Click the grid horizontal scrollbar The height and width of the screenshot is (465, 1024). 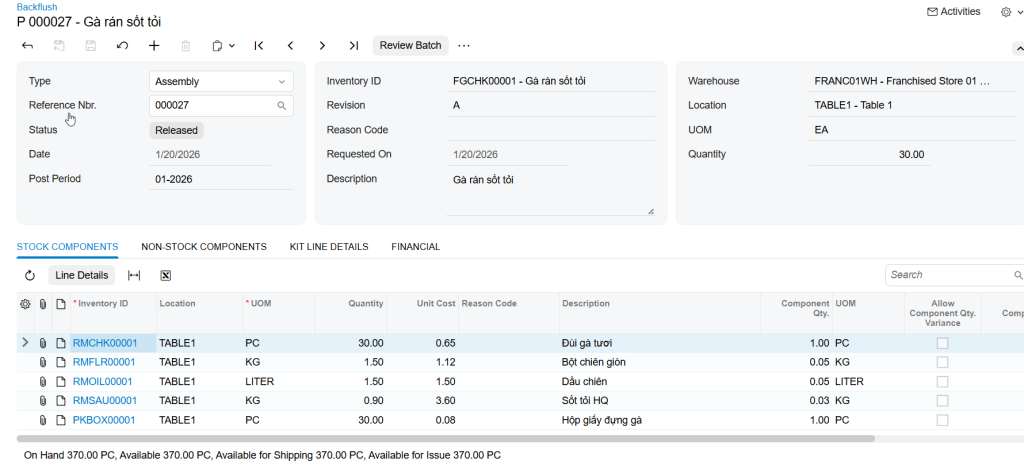[445, 438]
